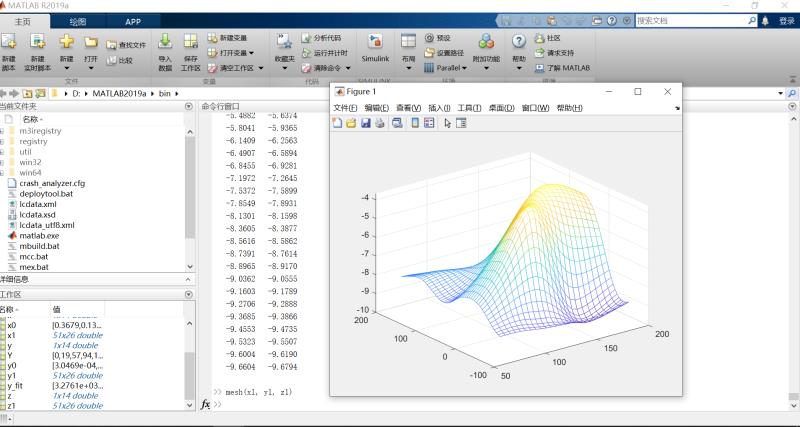Expand the m3iregistry folder node
The width and height of the screenshot is (800, 427).
[x=3, y=131]
